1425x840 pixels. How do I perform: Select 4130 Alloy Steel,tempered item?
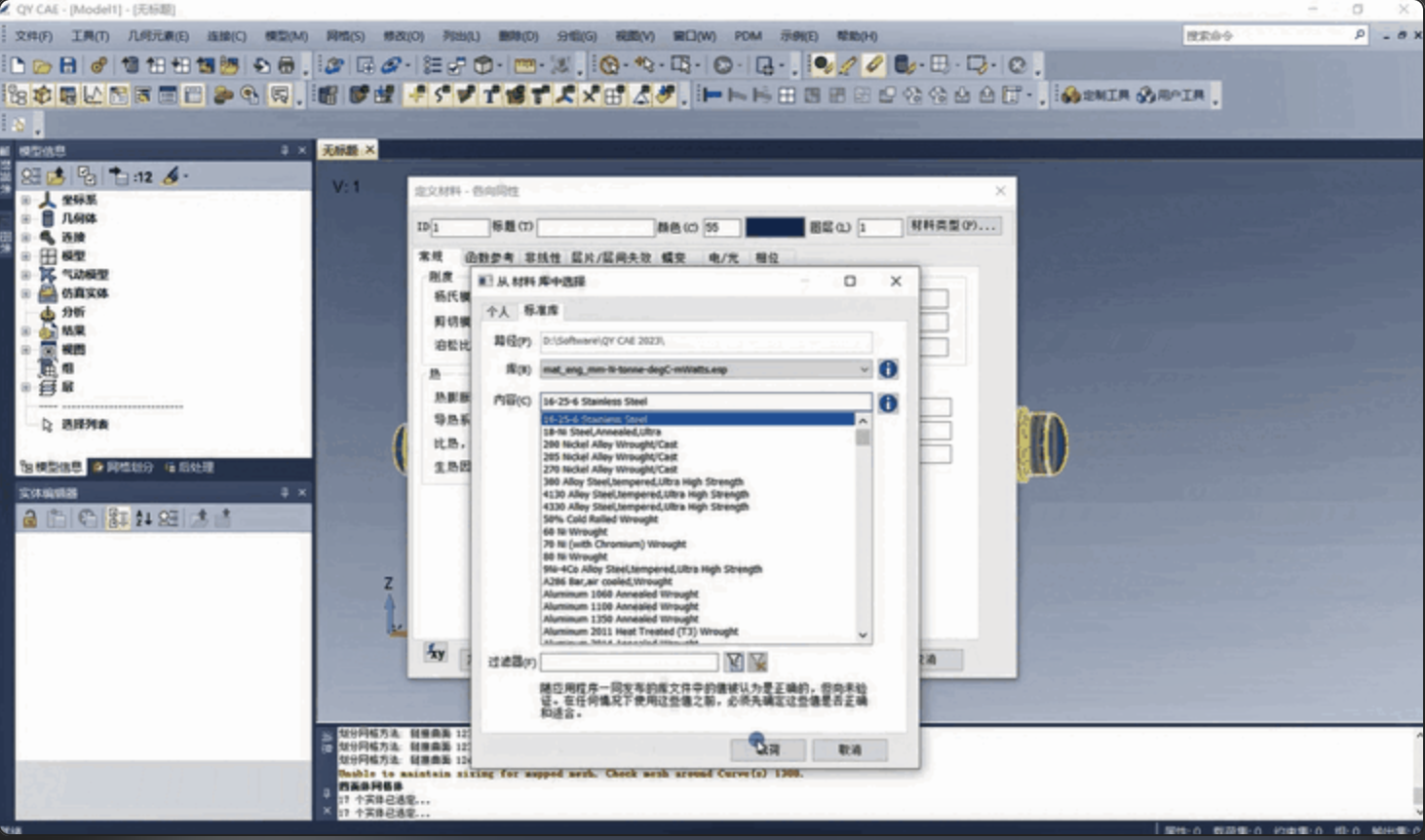pyautogui.click(x=645, y=494)
